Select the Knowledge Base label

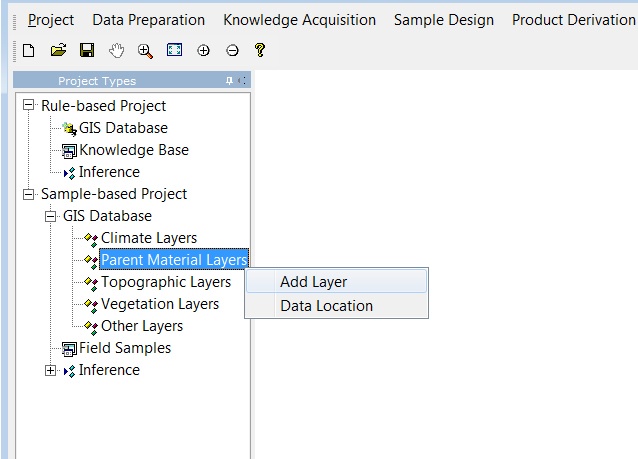pos(134,150)
